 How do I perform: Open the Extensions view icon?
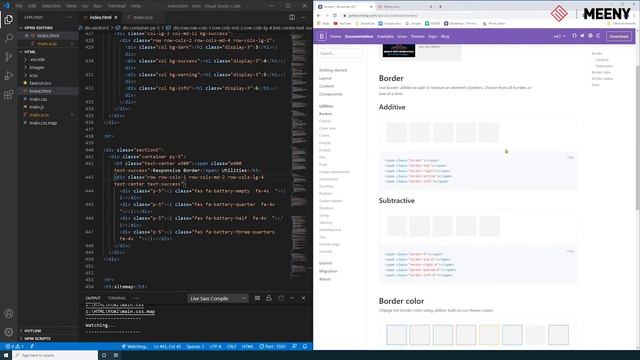[9, 95]
